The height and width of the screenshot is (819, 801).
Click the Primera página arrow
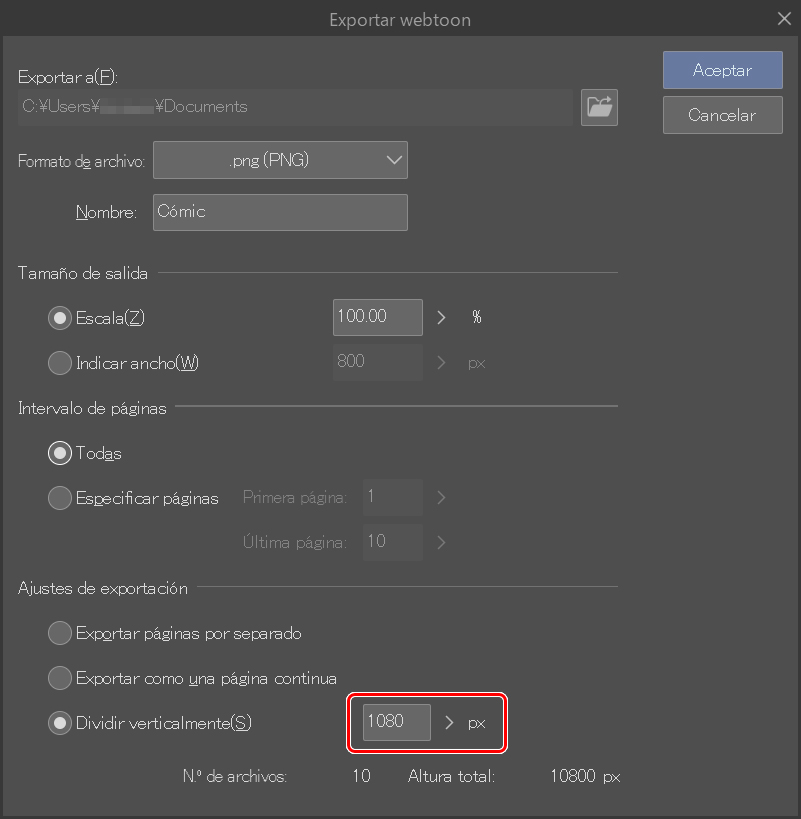coord(441,497)
